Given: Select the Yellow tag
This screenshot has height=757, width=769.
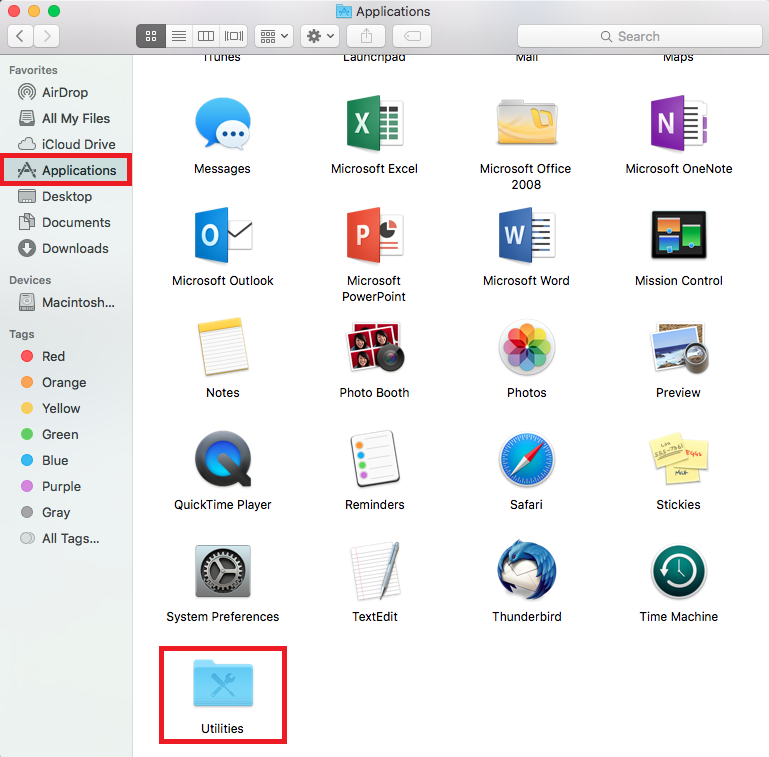Looking at the screenshot, I should 66,408.
